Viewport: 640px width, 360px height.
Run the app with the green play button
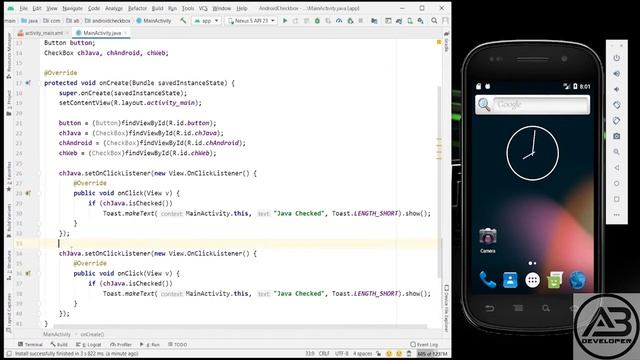pyautogui.click(x=285, y=20)
